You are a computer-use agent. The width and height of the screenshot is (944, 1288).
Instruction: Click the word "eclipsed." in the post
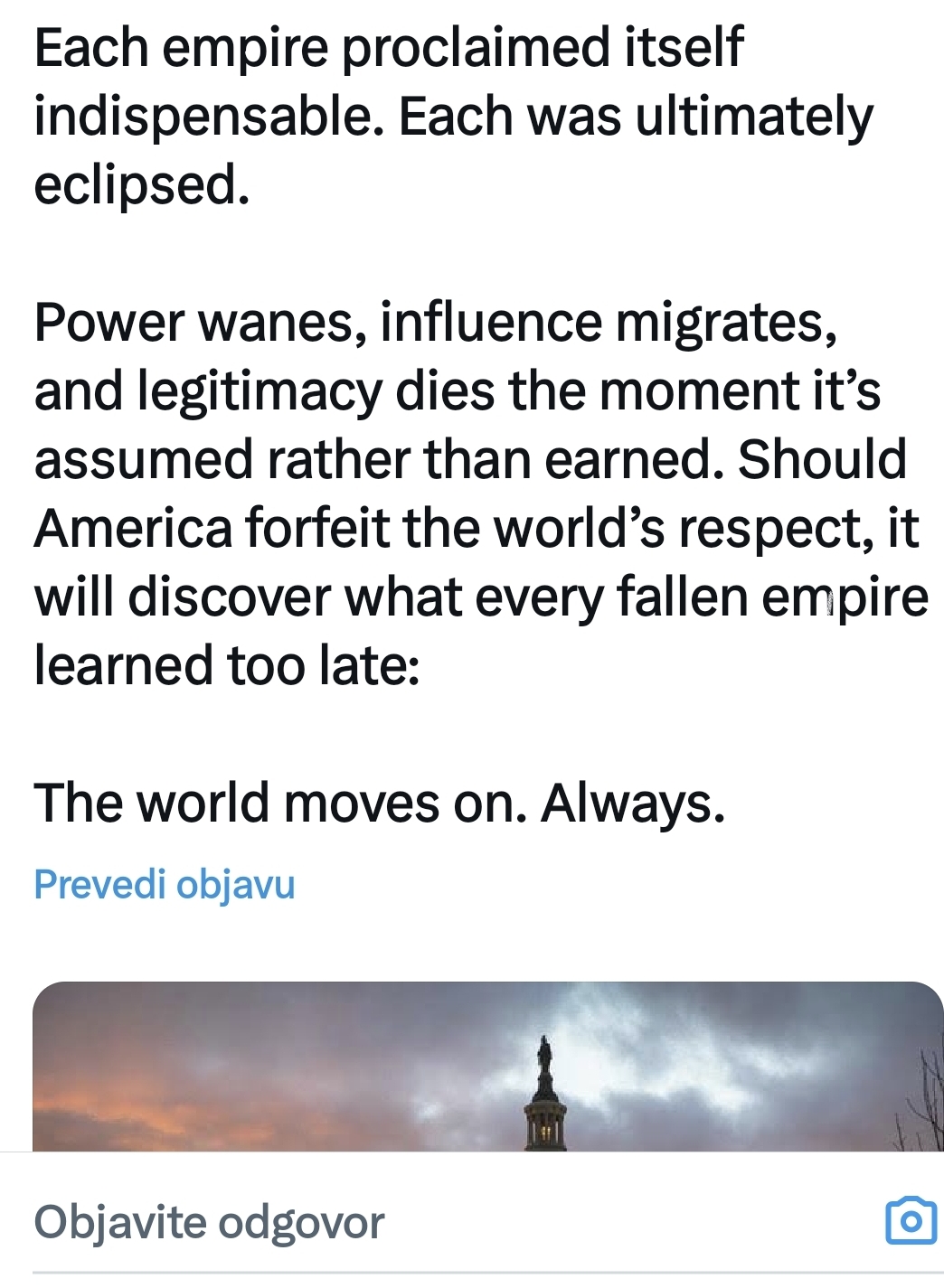click(x=141, y=184)
